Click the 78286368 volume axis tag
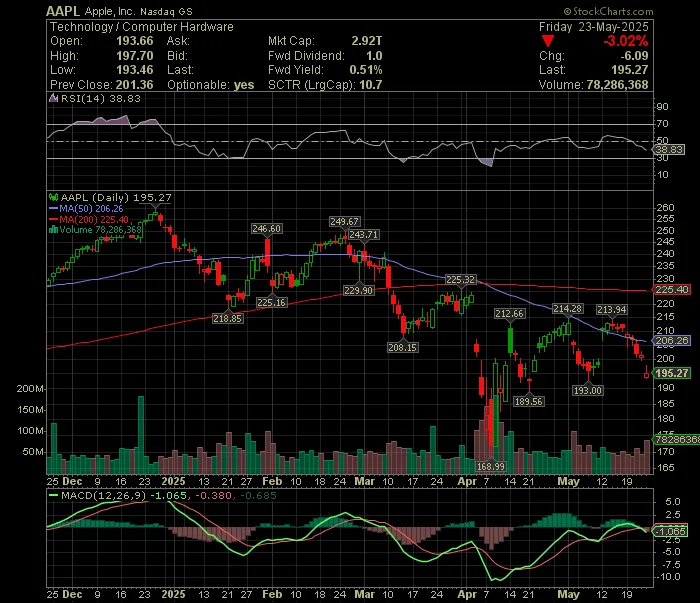This screenshot has width=700, height=603. [x=677, y=440]
